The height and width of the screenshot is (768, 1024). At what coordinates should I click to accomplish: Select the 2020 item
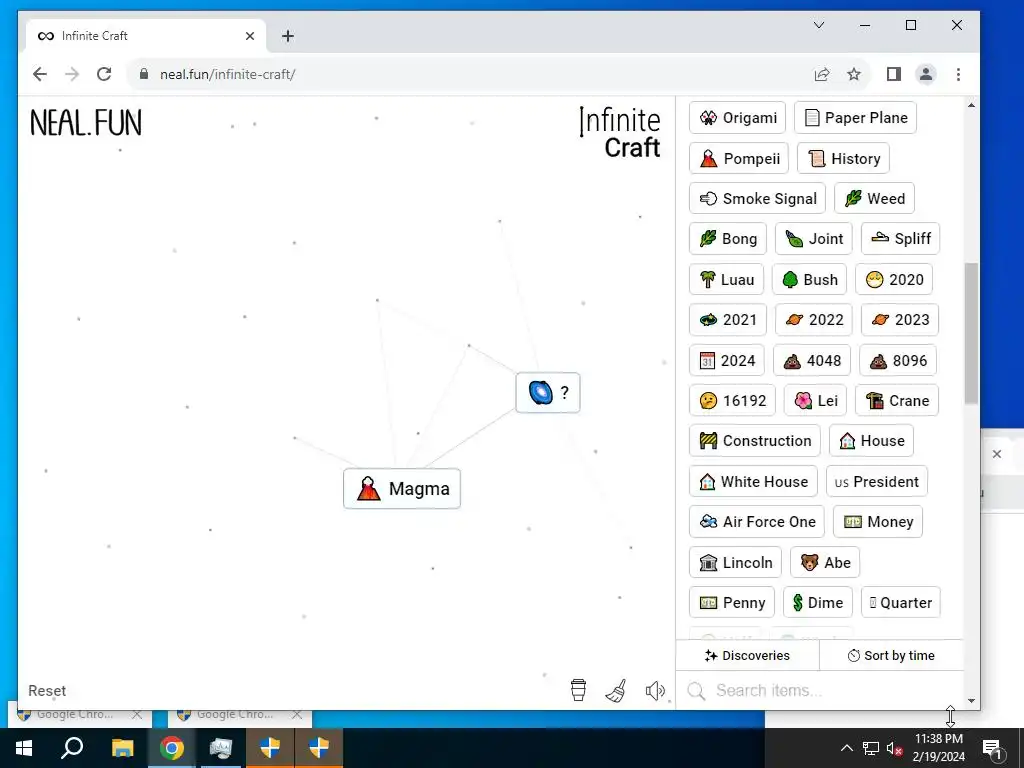(894, 280)
